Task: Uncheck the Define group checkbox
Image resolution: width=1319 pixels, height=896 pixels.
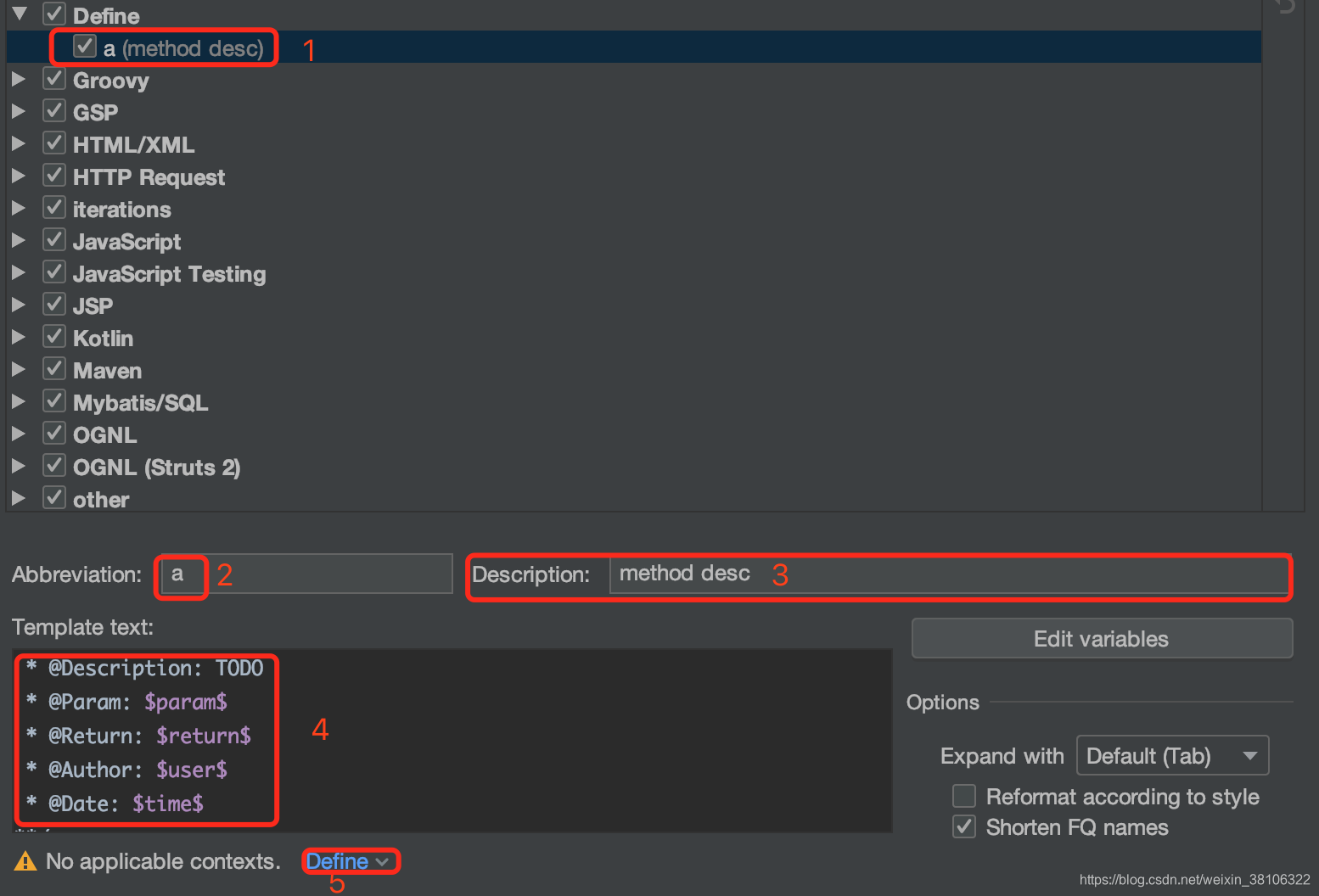Action: (x=54, y=14)
